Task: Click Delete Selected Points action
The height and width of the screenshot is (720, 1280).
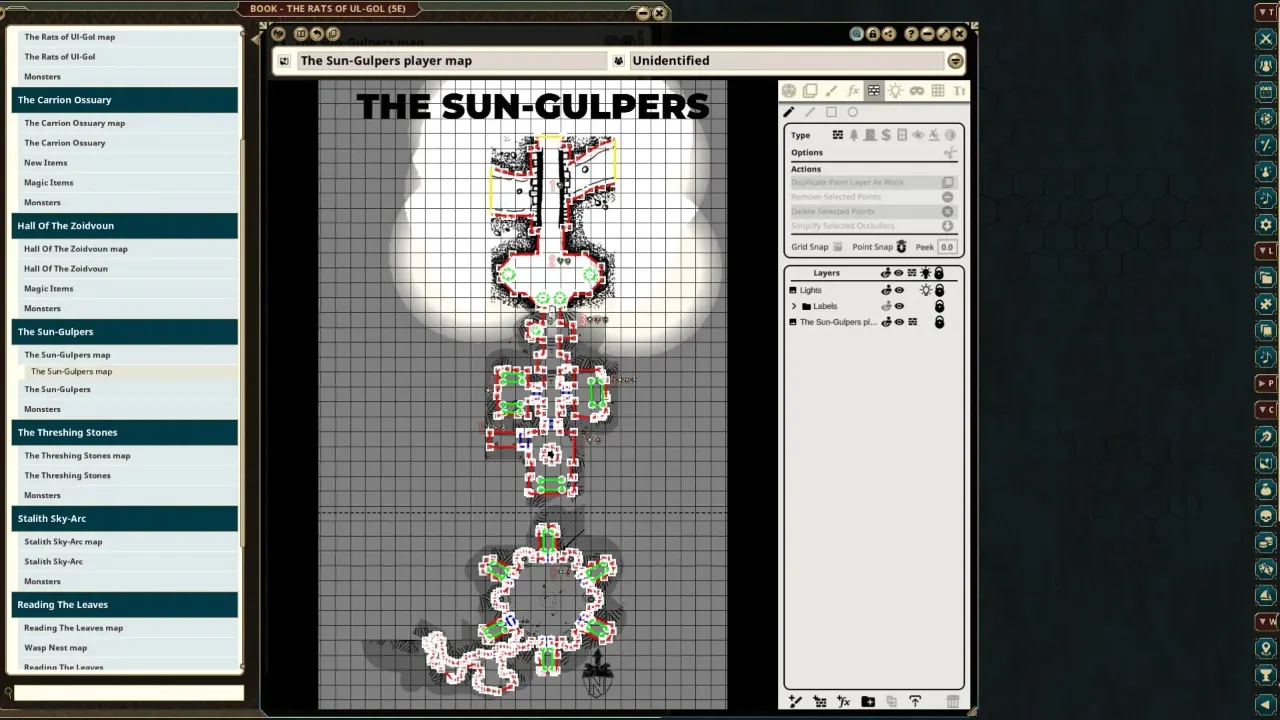Action: tap(873, 211)
